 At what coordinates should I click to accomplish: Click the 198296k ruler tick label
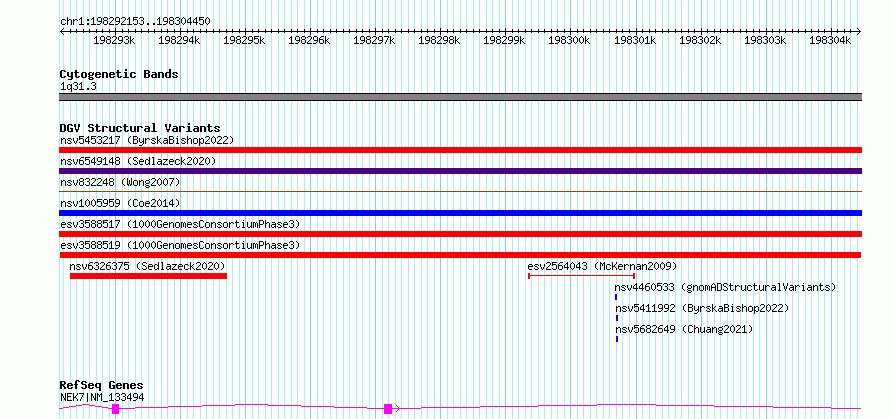[309, 40]
